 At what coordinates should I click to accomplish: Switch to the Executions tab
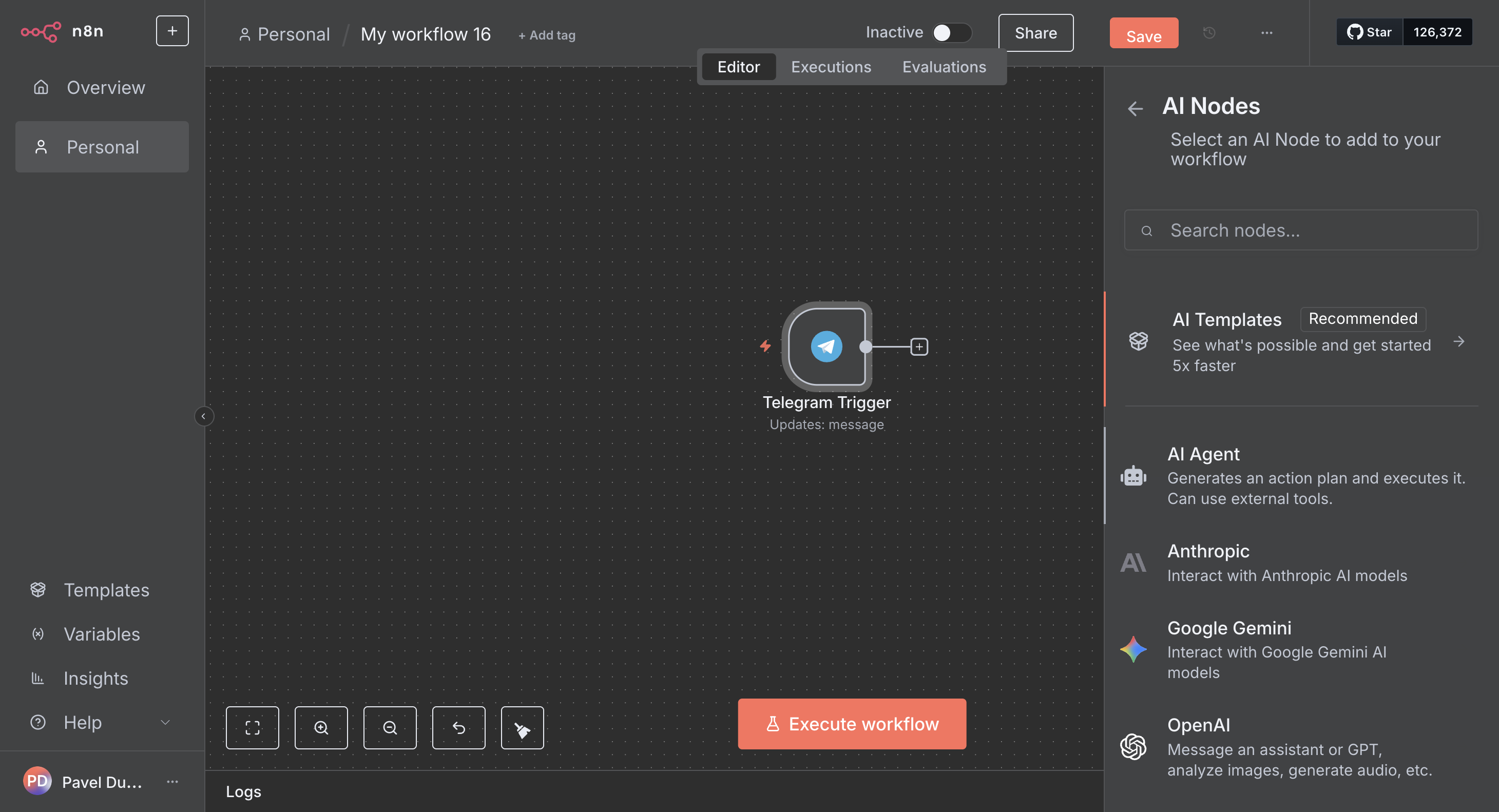click(x=831, y=67)
